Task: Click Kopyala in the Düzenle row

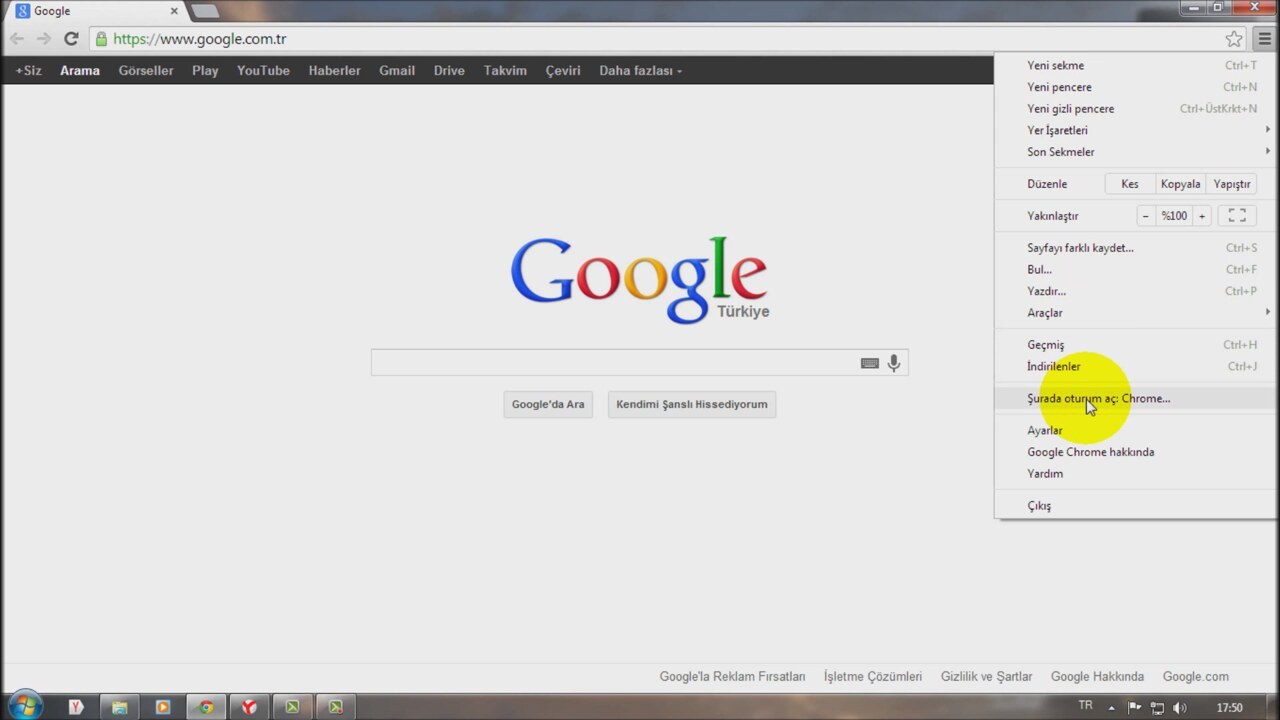Action: 1180,184
